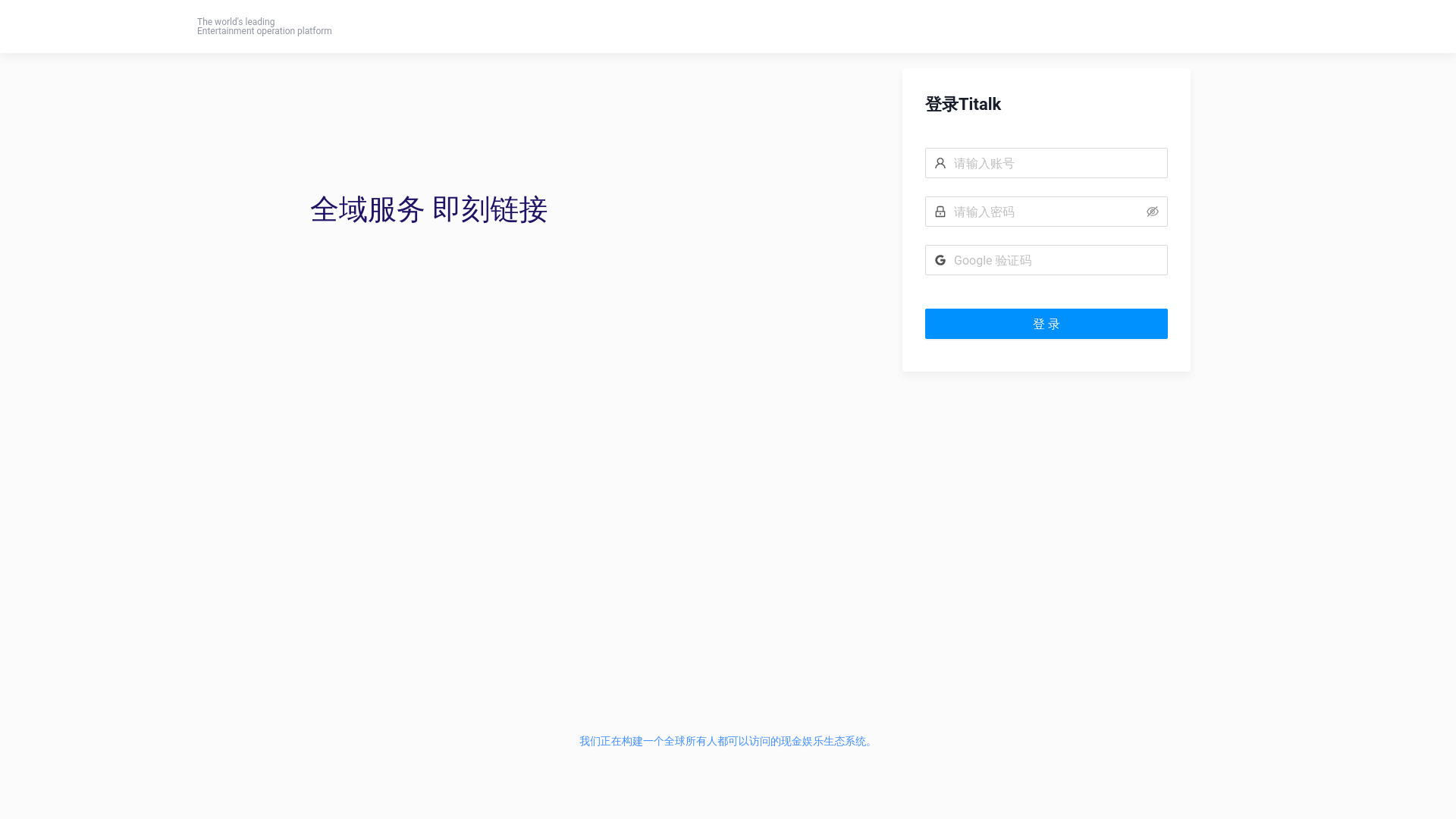Click the 全域服务 即刻链接 slogan
The image size is (1456, 819).
(428, 209)
